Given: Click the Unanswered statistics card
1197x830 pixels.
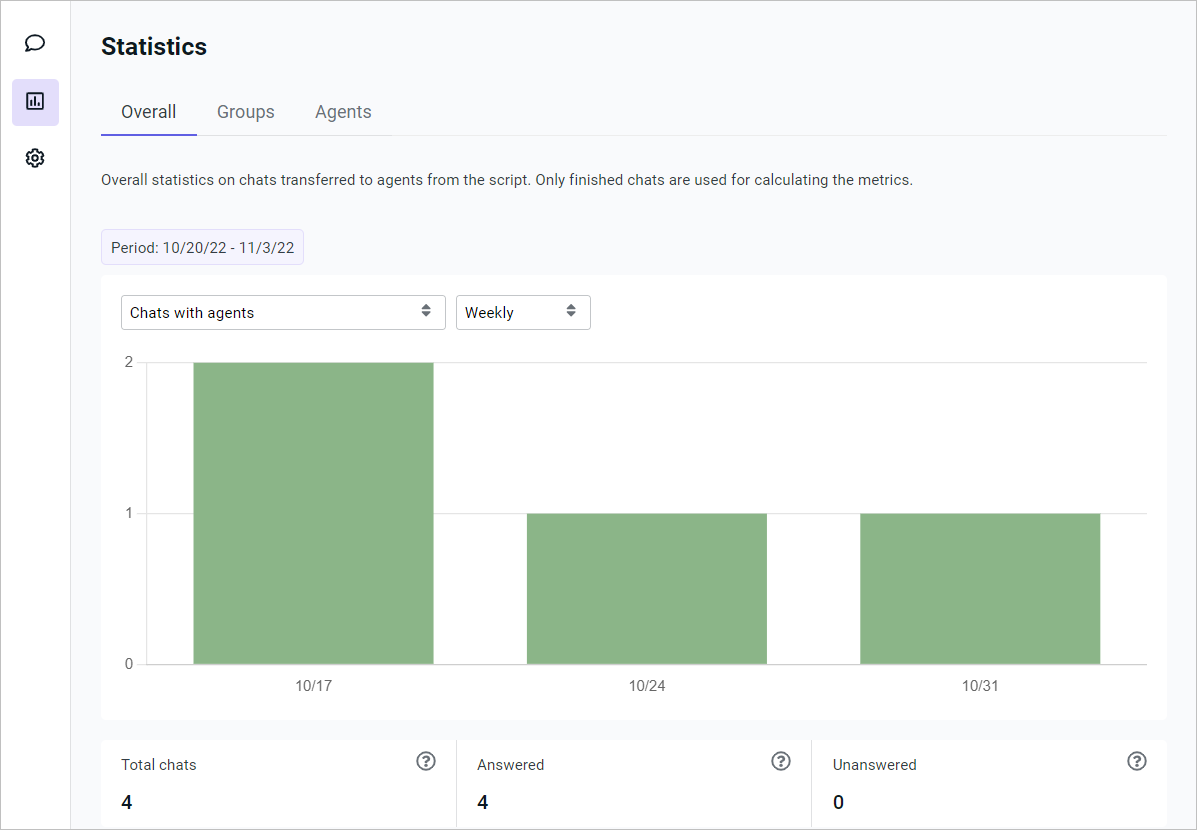Looking at the screenshot, I should (988, 784).
